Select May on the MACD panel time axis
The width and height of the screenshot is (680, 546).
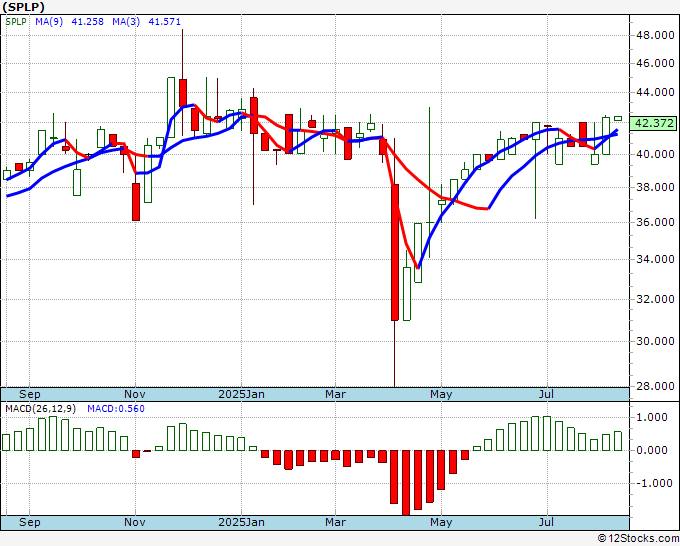(441, 522)
